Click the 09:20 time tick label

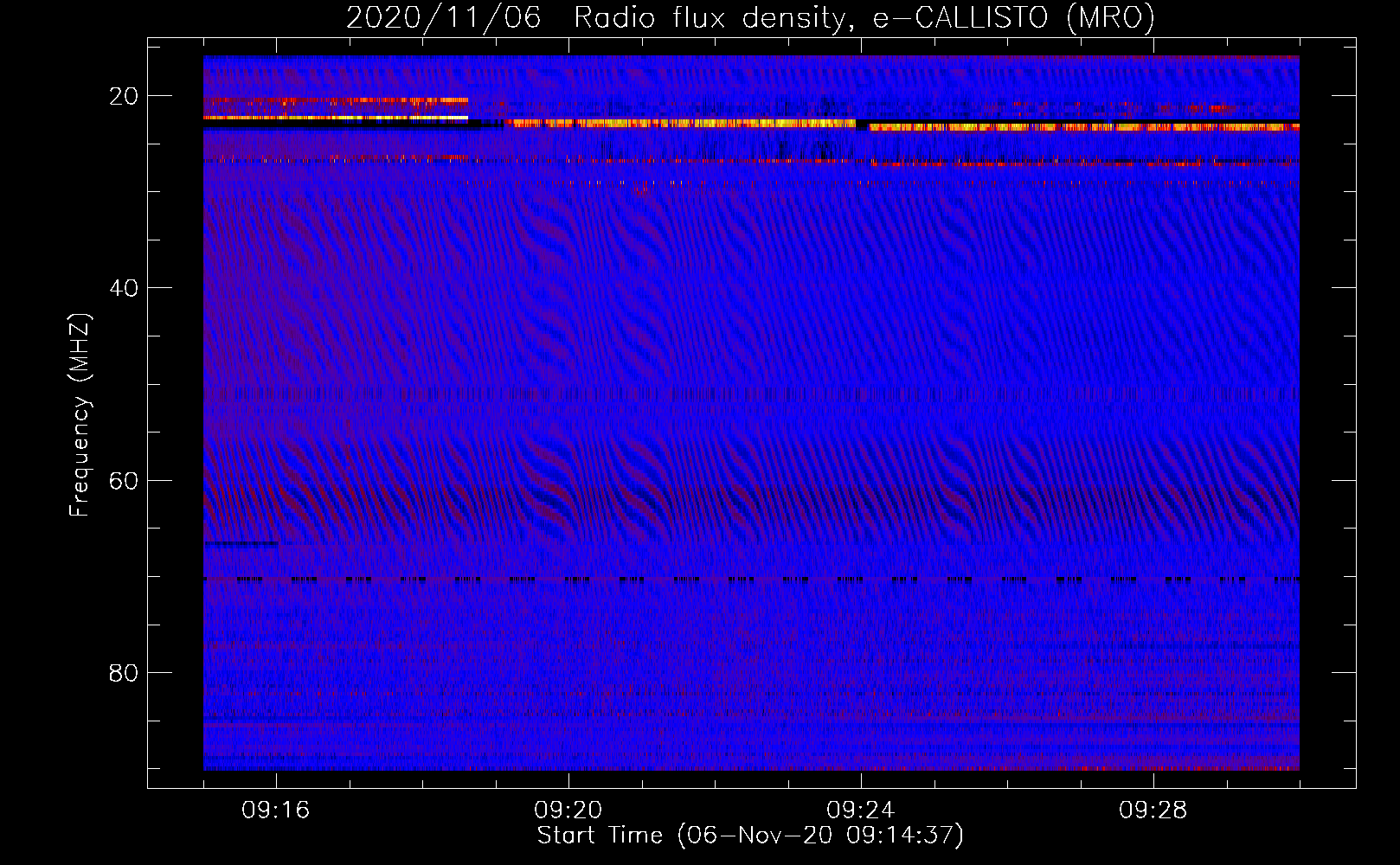click(568, 811)
